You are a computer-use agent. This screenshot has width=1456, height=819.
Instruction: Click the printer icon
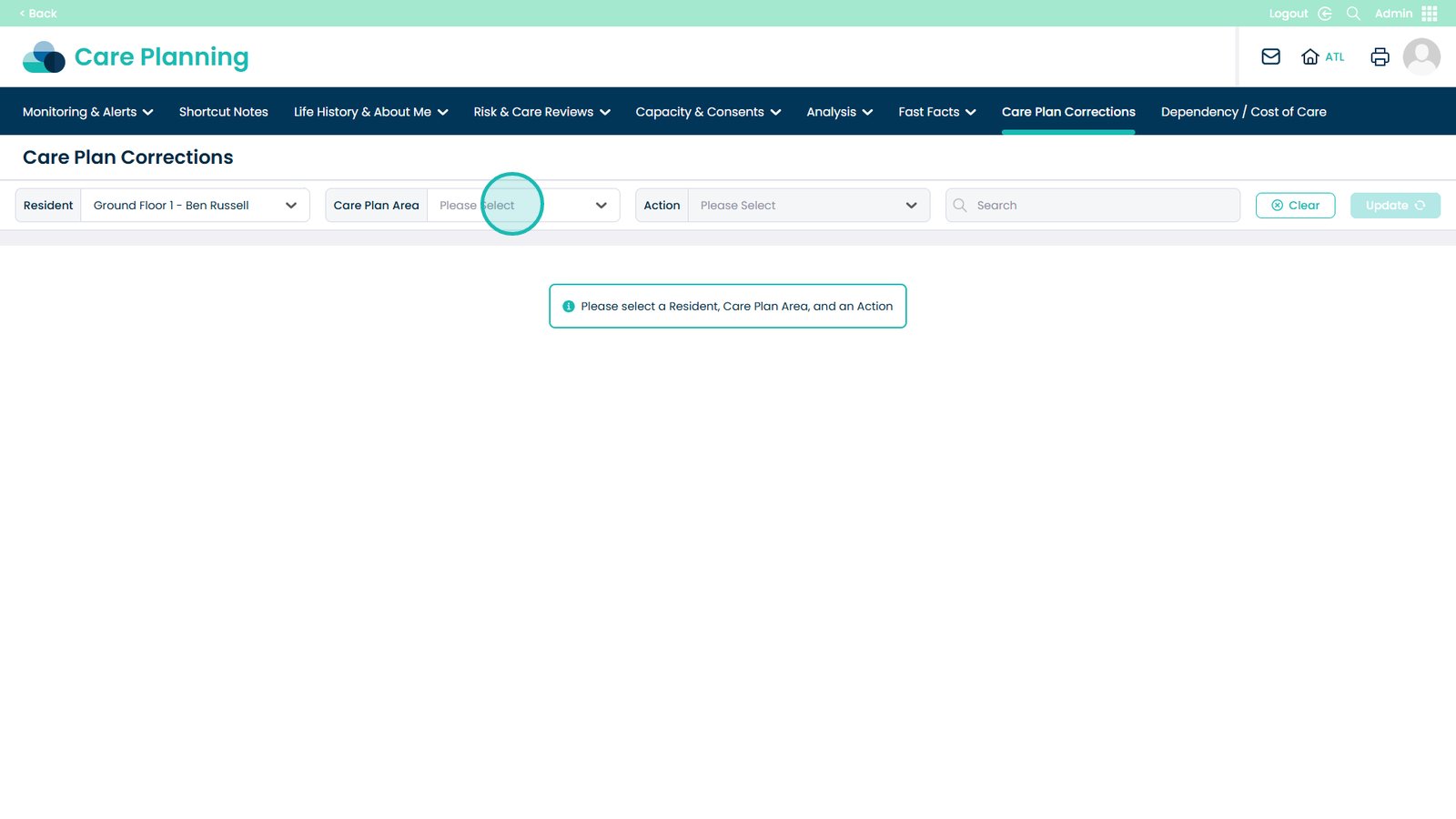(1380, 56)
